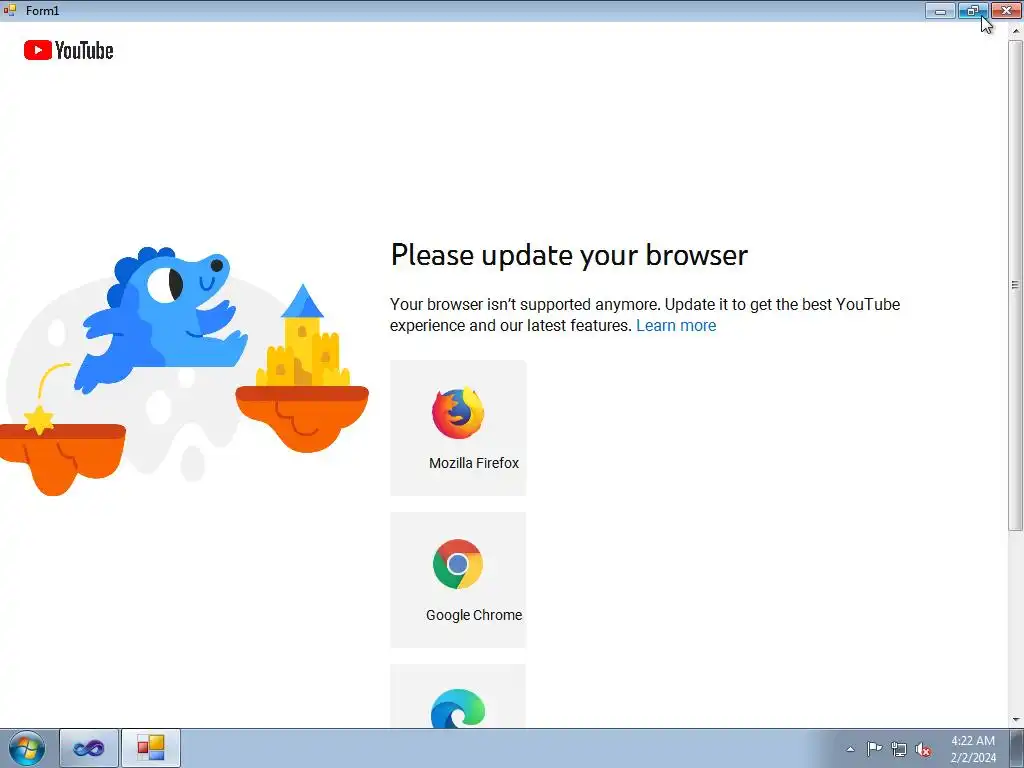Click the Google Chrome logo icon
The image size is (1024, 768).
458,564
